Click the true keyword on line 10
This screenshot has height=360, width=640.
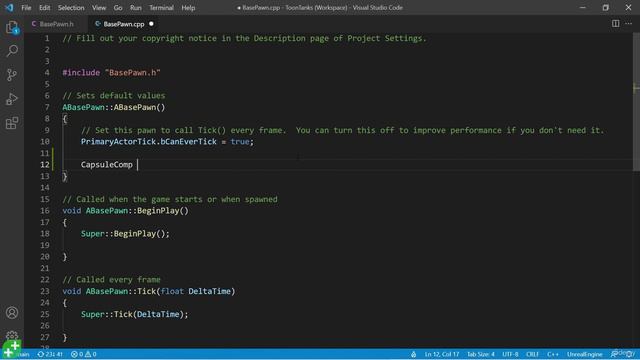click(240, 142)
